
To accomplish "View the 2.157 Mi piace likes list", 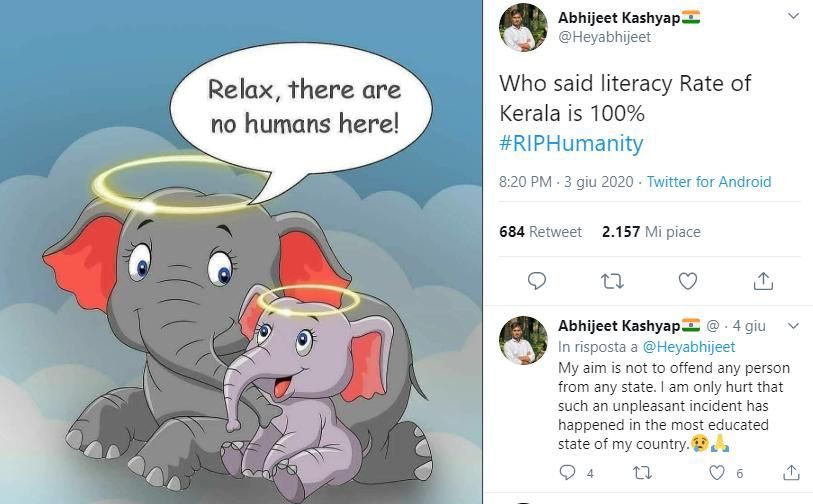I will point(651,232).
